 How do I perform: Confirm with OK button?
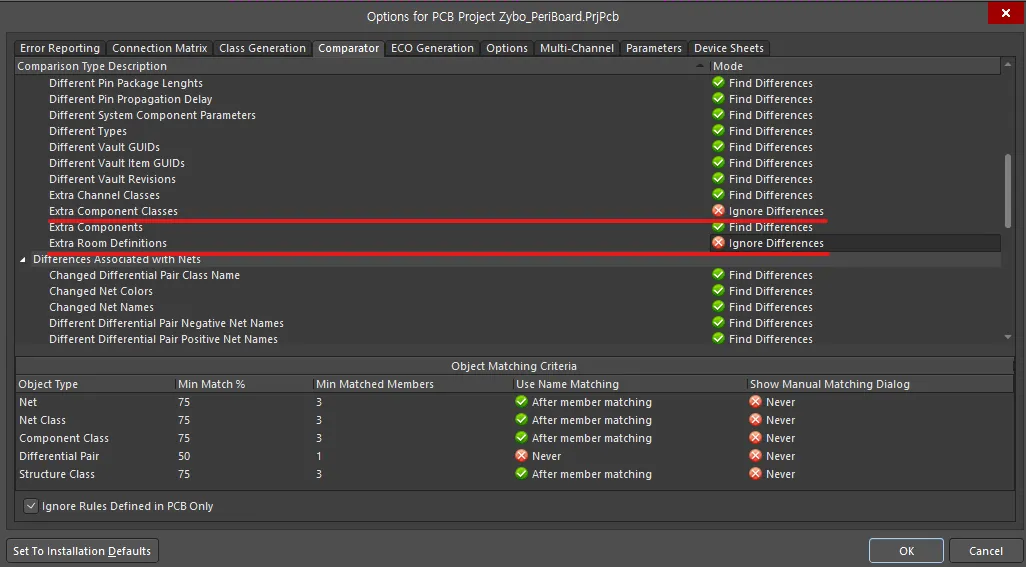906,551
